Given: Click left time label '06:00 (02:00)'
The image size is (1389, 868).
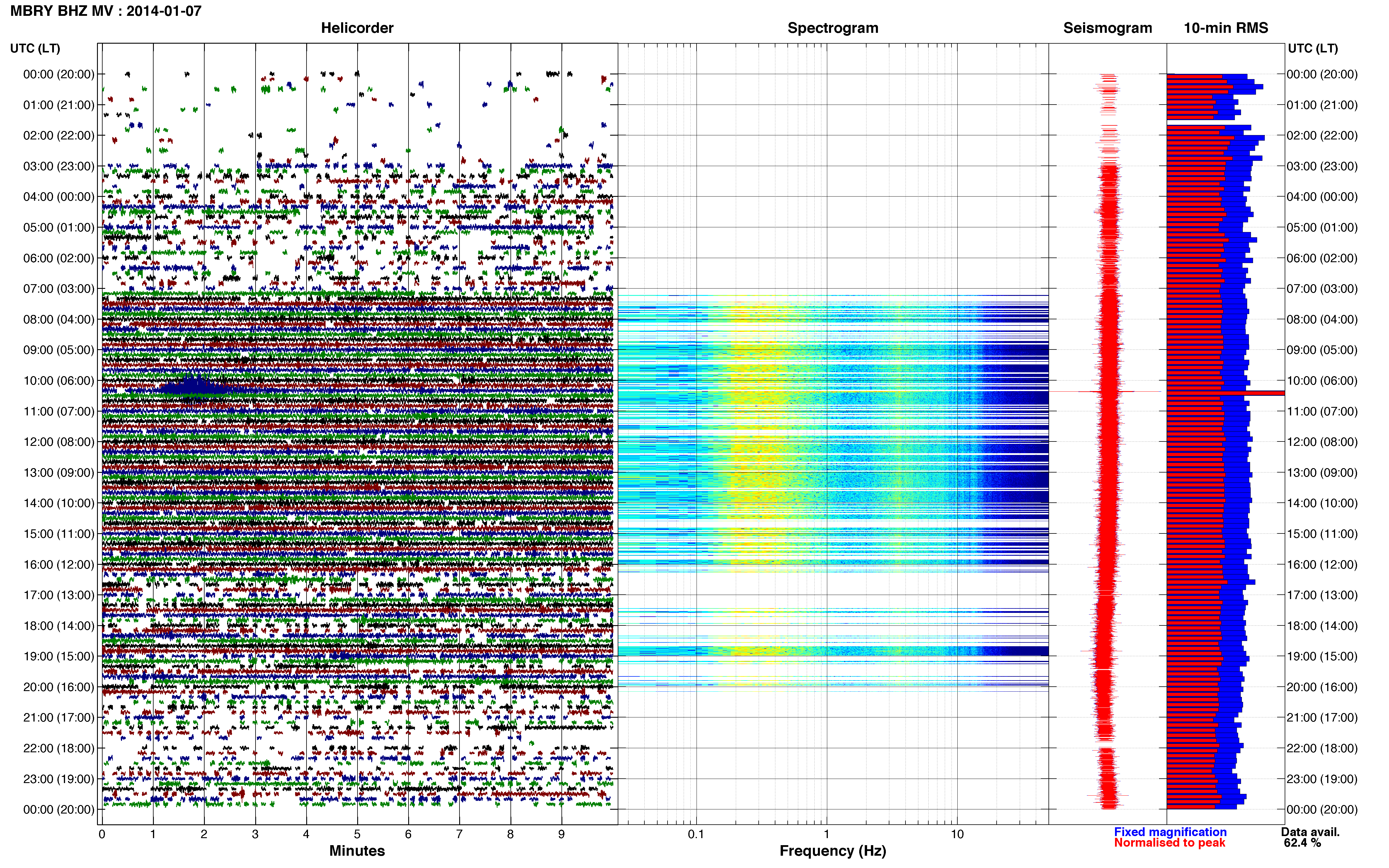Looking at the screenshot, I should (59, 258).
